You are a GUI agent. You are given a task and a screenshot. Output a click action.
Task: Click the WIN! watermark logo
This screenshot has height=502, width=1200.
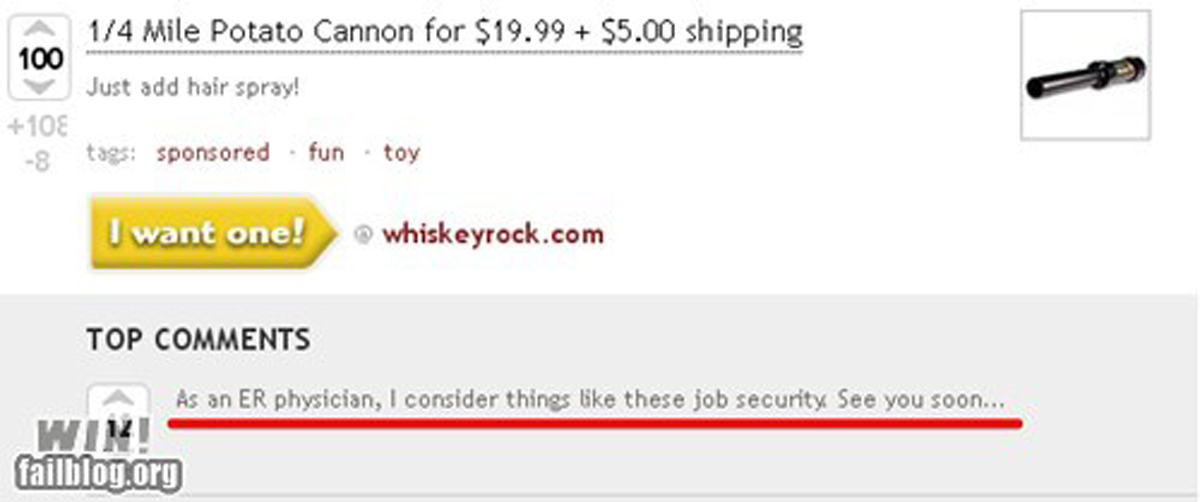coord(95,438)
